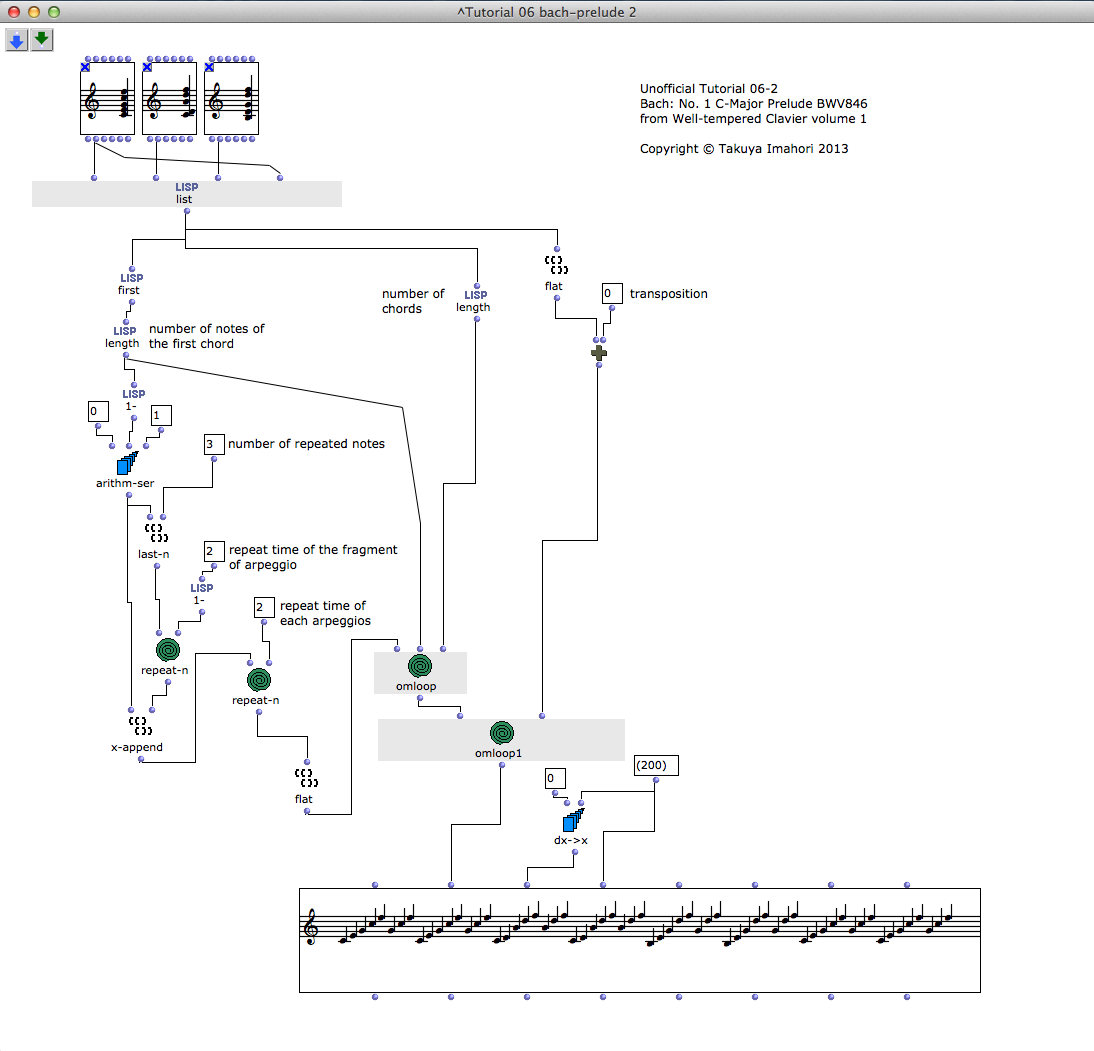The image size is (1094, 1051).
Task: Click the repeat-n icon above x-append
Action: tap(168, 650)
